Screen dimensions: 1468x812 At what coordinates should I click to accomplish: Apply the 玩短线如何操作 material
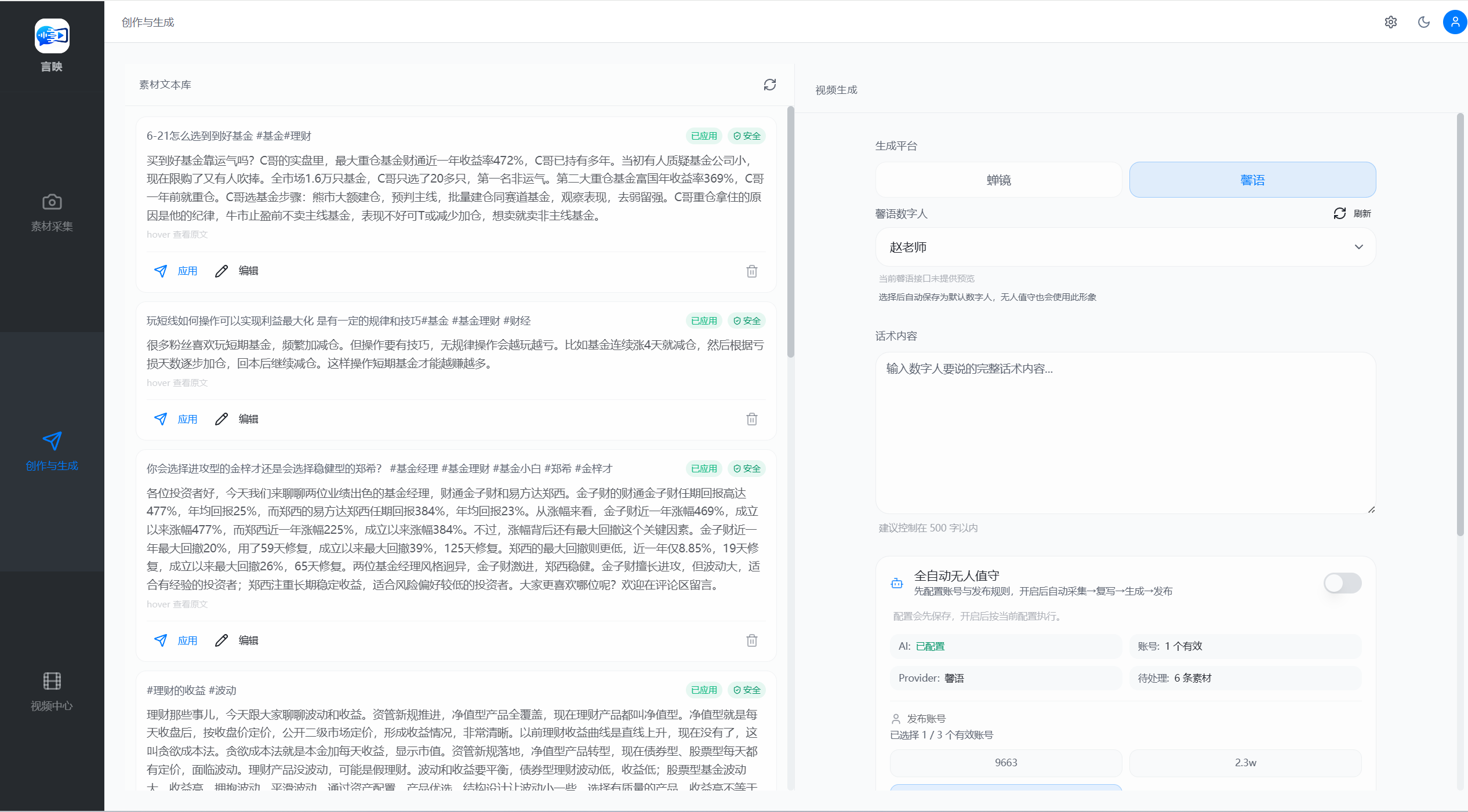[176, 418]
